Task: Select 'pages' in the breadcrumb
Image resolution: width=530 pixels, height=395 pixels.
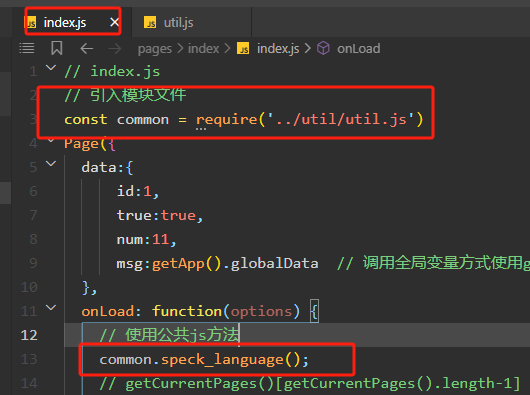Action: tap(155, 49)
